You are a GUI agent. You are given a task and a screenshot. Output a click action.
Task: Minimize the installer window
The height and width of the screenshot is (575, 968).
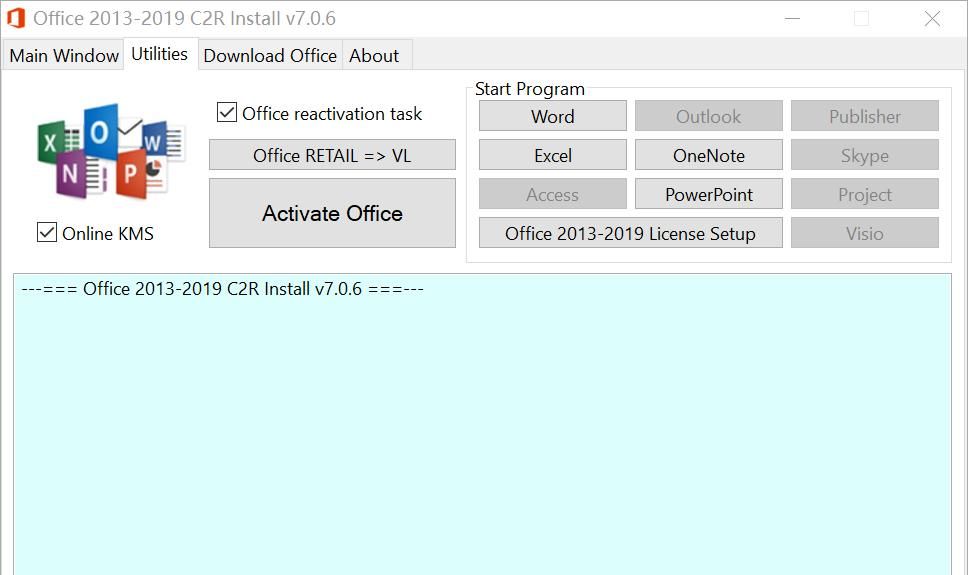(792, 19)
